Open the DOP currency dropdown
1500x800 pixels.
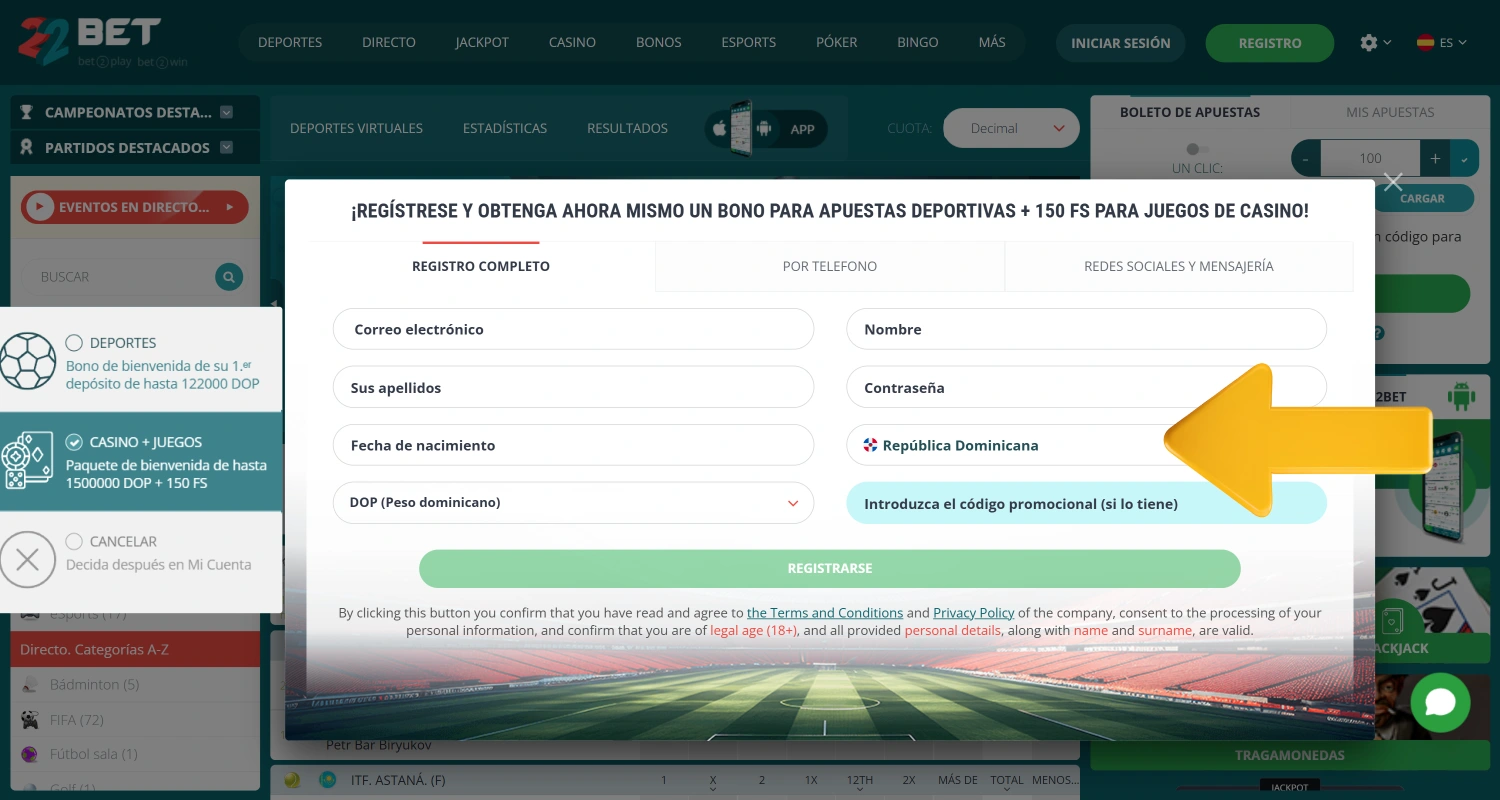point(573,503)
